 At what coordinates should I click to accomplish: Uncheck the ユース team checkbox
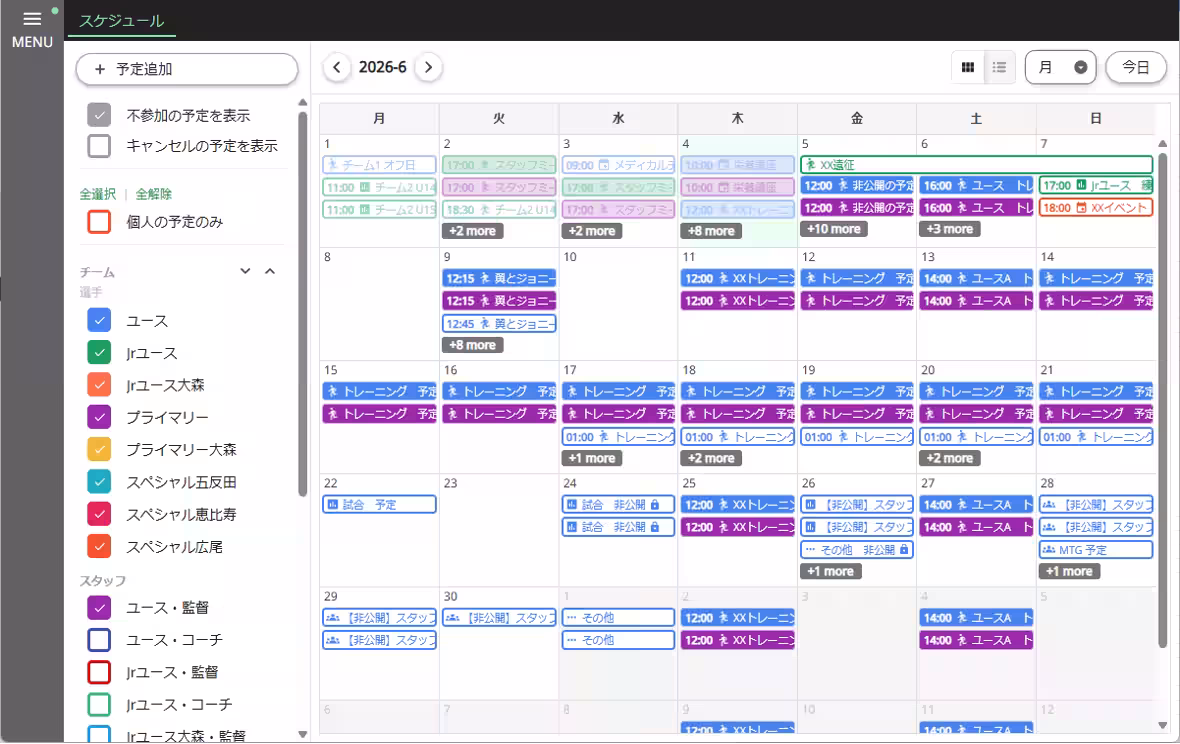(99, 320)
